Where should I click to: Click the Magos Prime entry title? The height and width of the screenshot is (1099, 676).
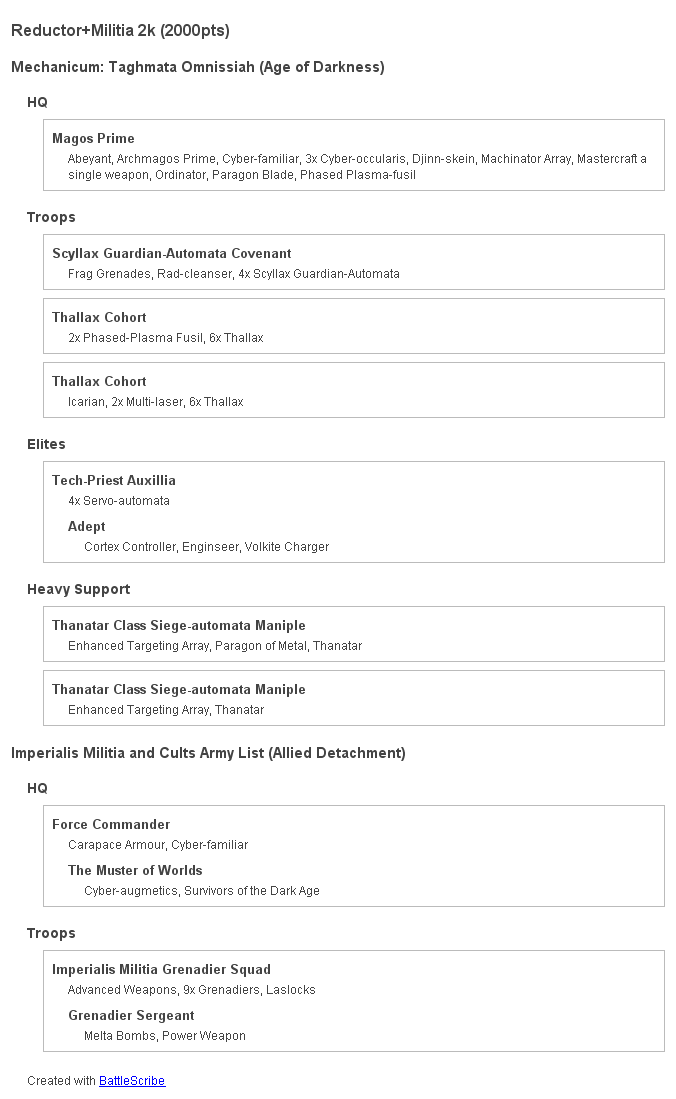tap(93, 138)
